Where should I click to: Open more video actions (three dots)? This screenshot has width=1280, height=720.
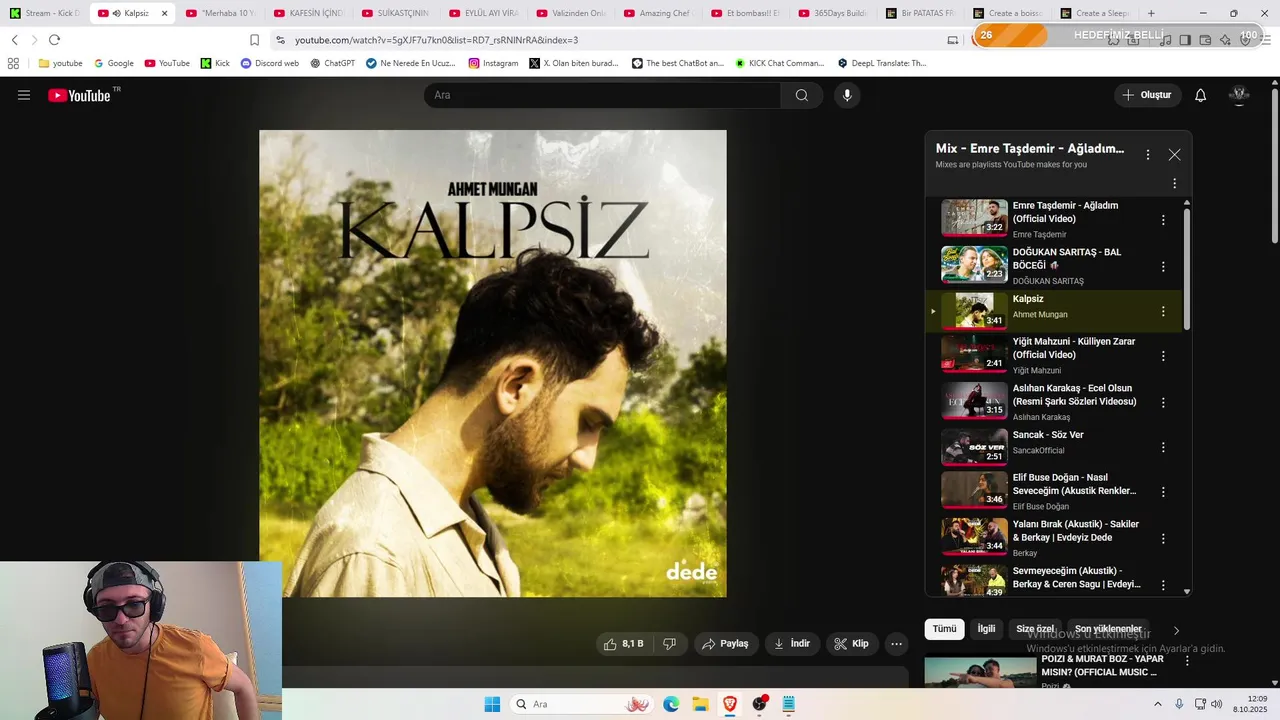(896, 644)
